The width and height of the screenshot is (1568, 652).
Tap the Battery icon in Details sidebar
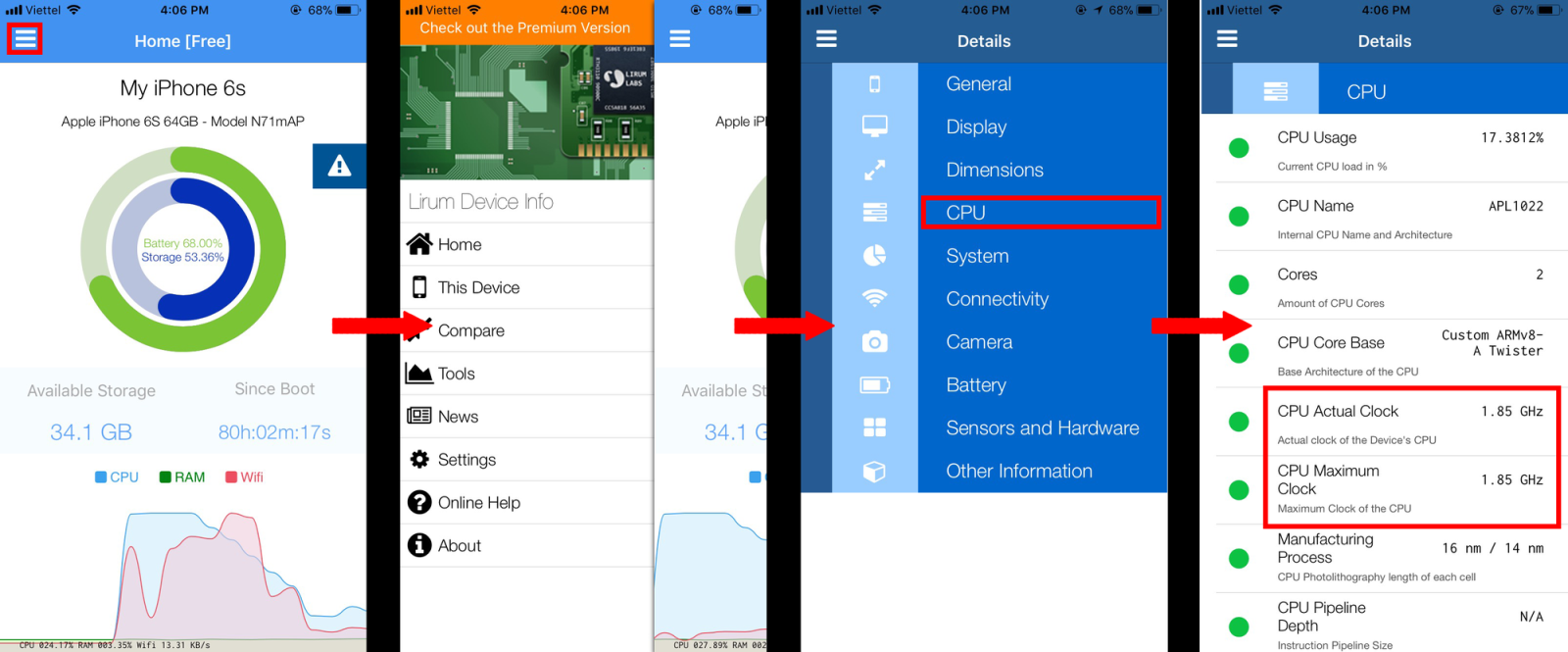pos(874,384)
